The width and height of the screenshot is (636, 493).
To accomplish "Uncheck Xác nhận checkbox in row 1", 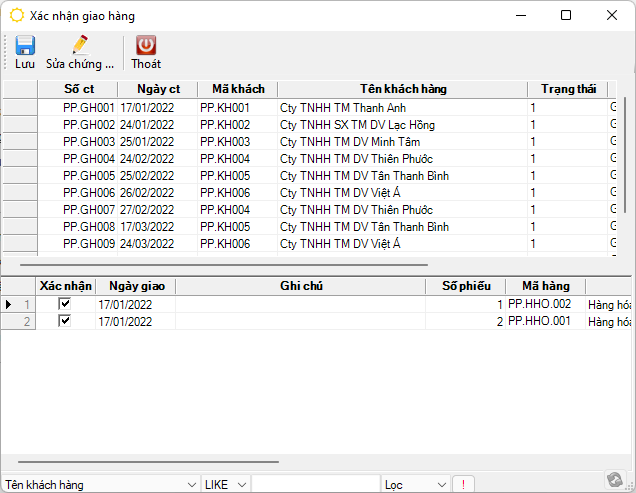I will pyautogui.click(x=65, y=304).
